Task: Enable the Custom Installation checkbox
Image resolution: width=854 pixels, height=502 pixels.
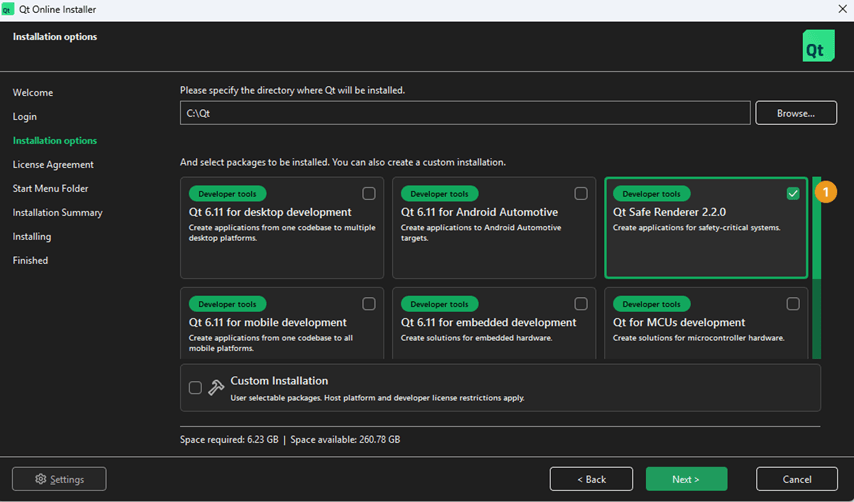Action: 195,387
